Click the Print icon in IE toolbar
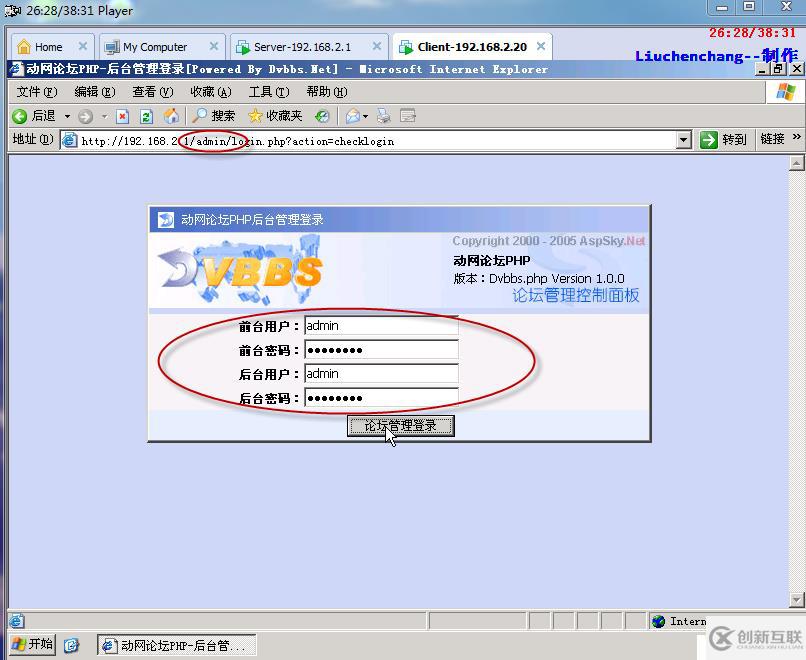The width and height of the screenshot is (806, 660). tap(383, 116)
